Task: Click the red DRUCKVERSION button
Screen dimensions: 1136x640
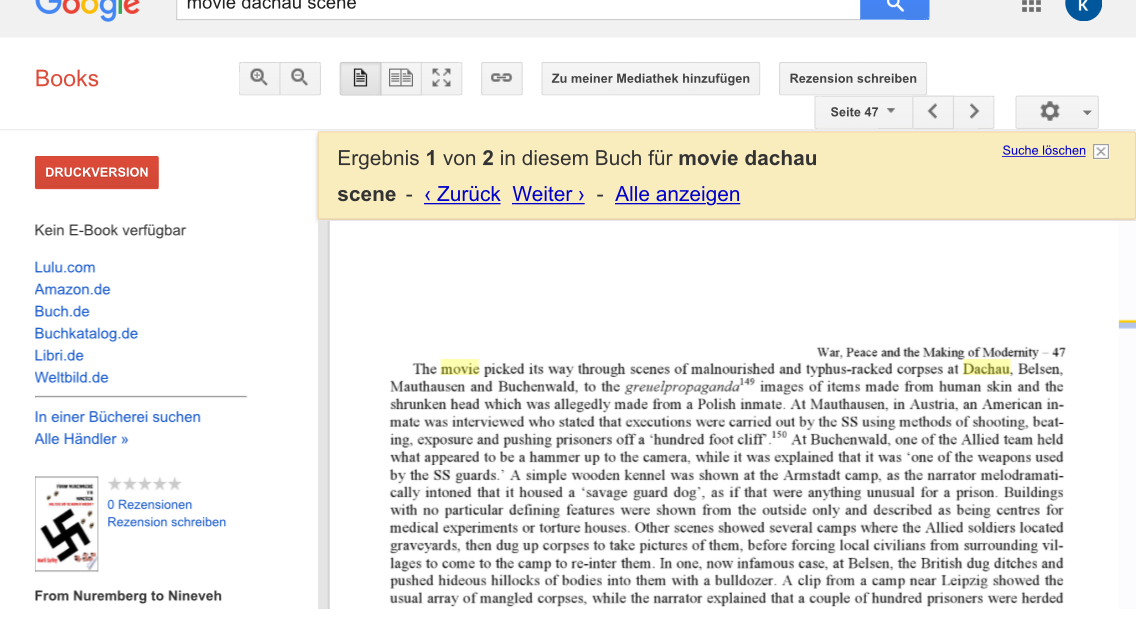Action: click(96, 172)
